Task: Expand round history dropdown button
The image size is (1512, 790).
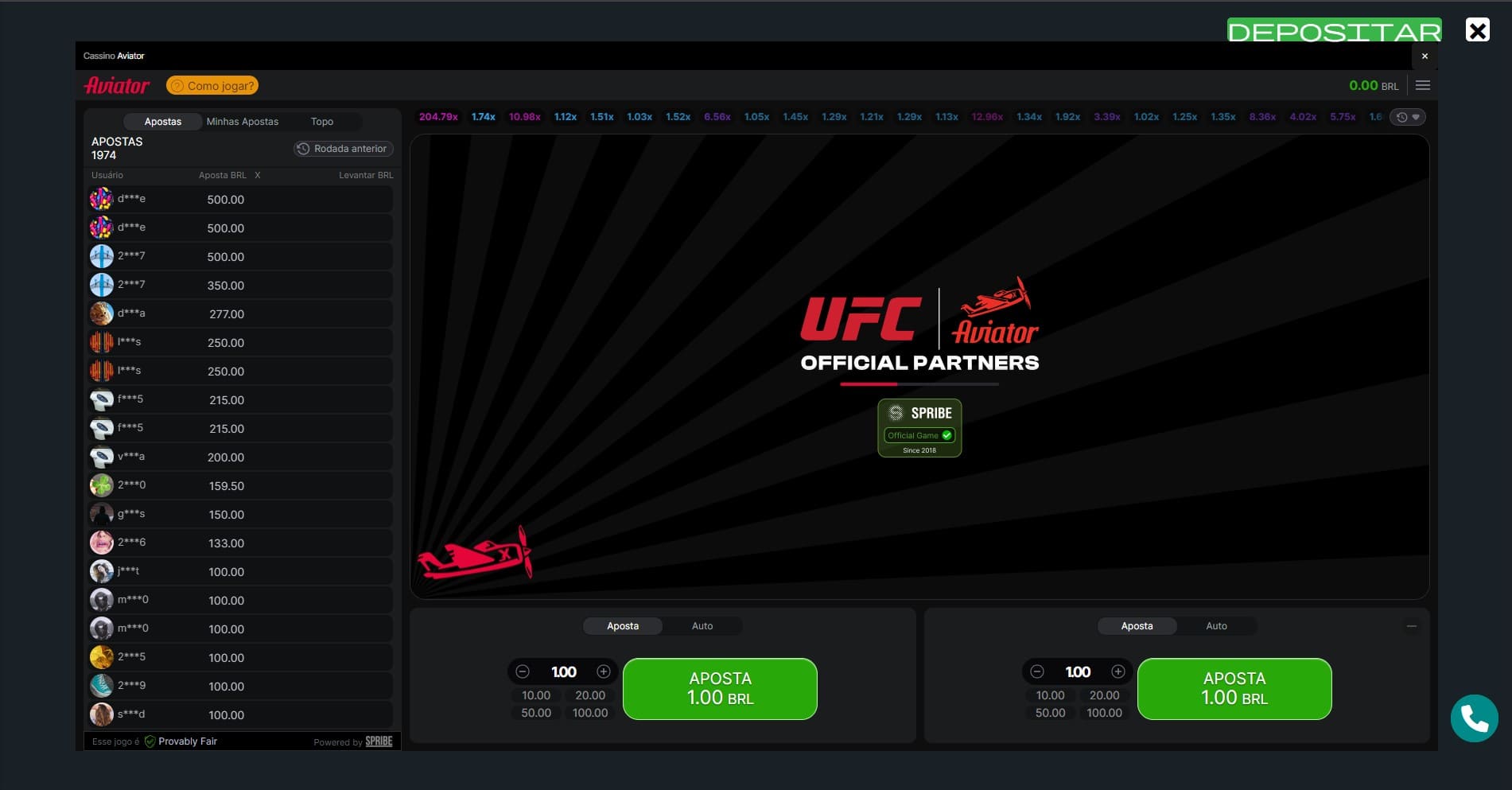Action: pyautogui.click(x=1408, y=117)
